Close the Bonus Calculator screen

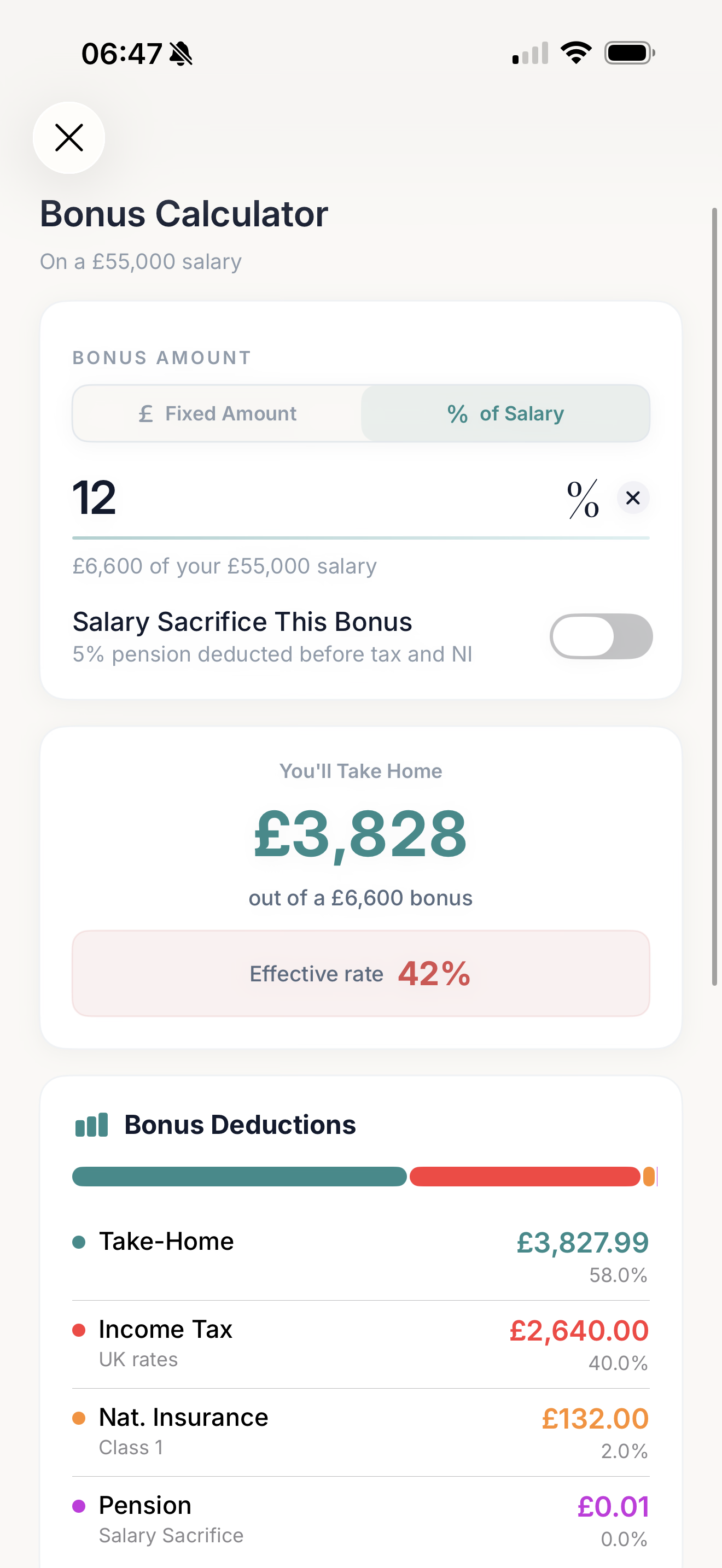(69, 138)
